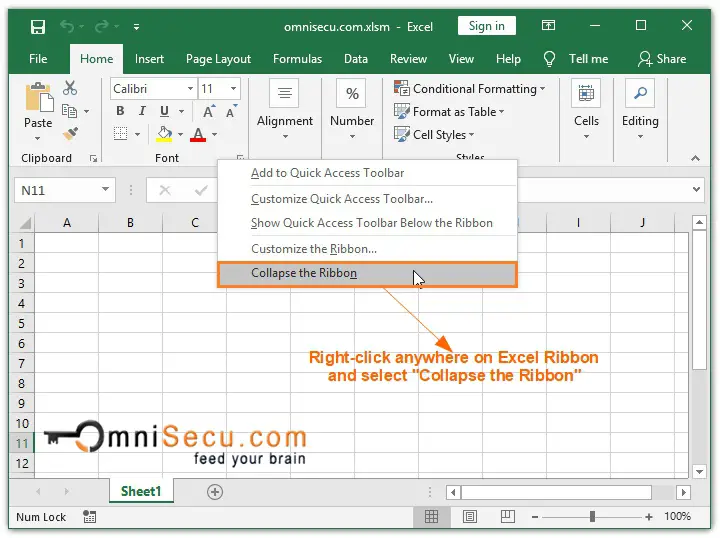Open Underline style dropdown arrow
This screenshot has height=538, width=720.
pos(181,112)
